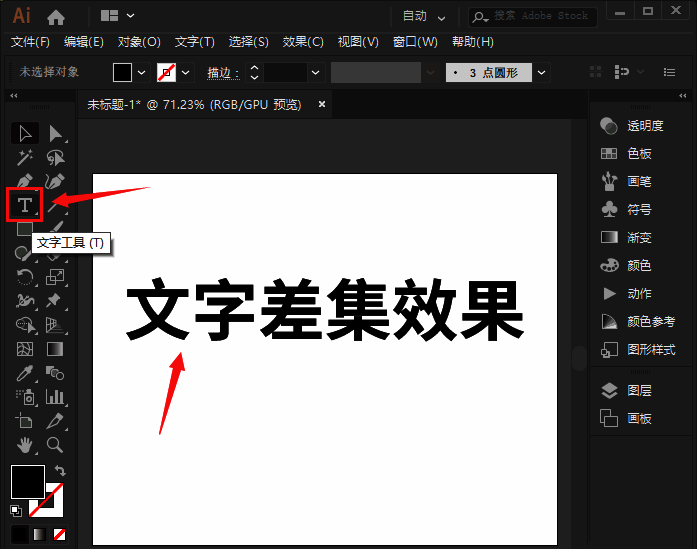
Task: Open the stroke weight dropdown
Action: pyautogui.click(x=316, y=72)
